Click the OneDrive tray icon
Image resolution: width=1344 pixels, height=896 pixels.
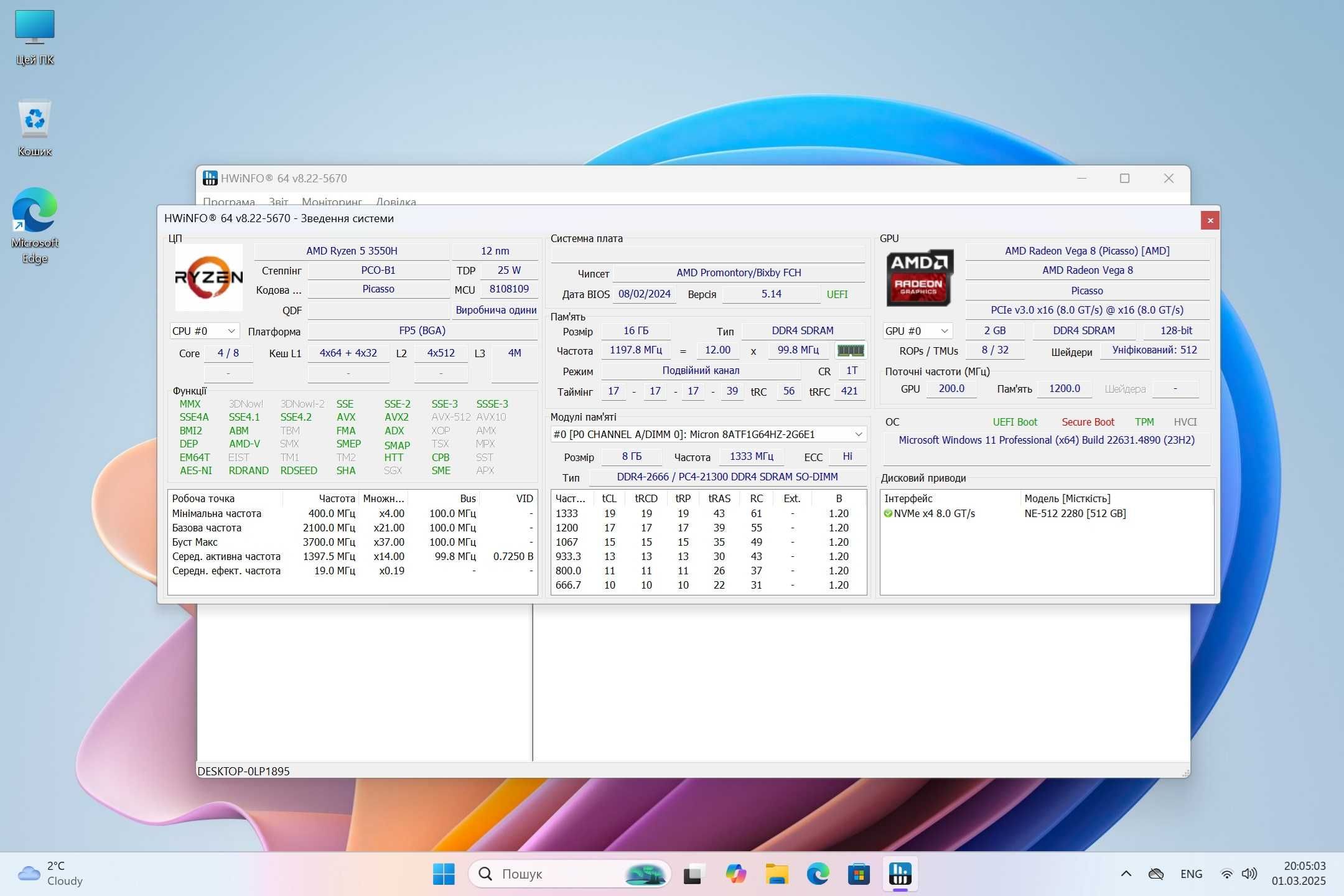pos(1156,874)
